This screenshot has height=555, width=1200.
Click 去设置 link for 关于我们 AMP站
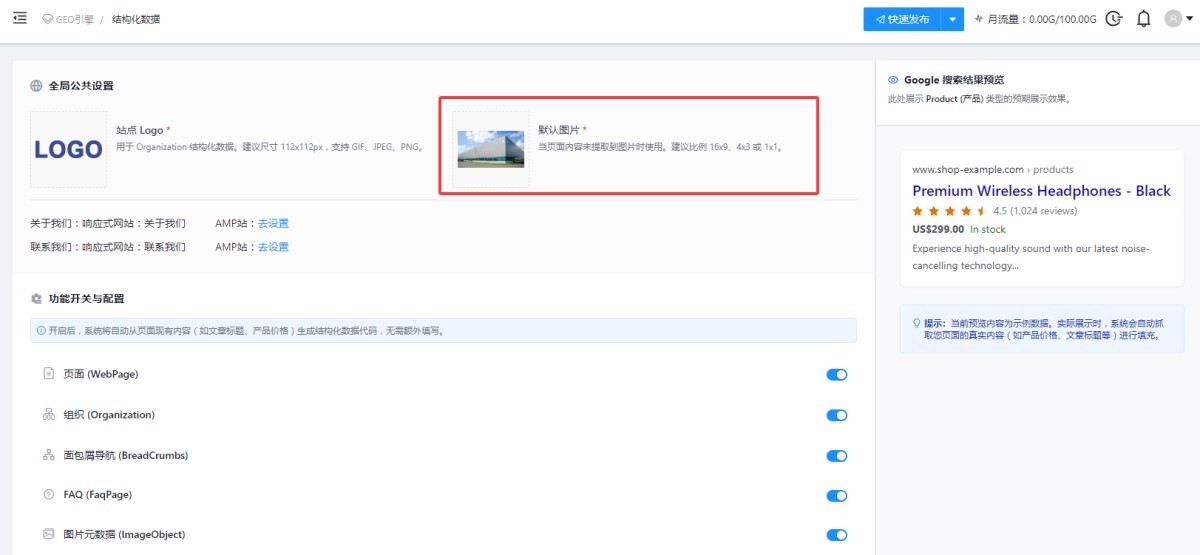pyautogui.click(x=273, y=223)
